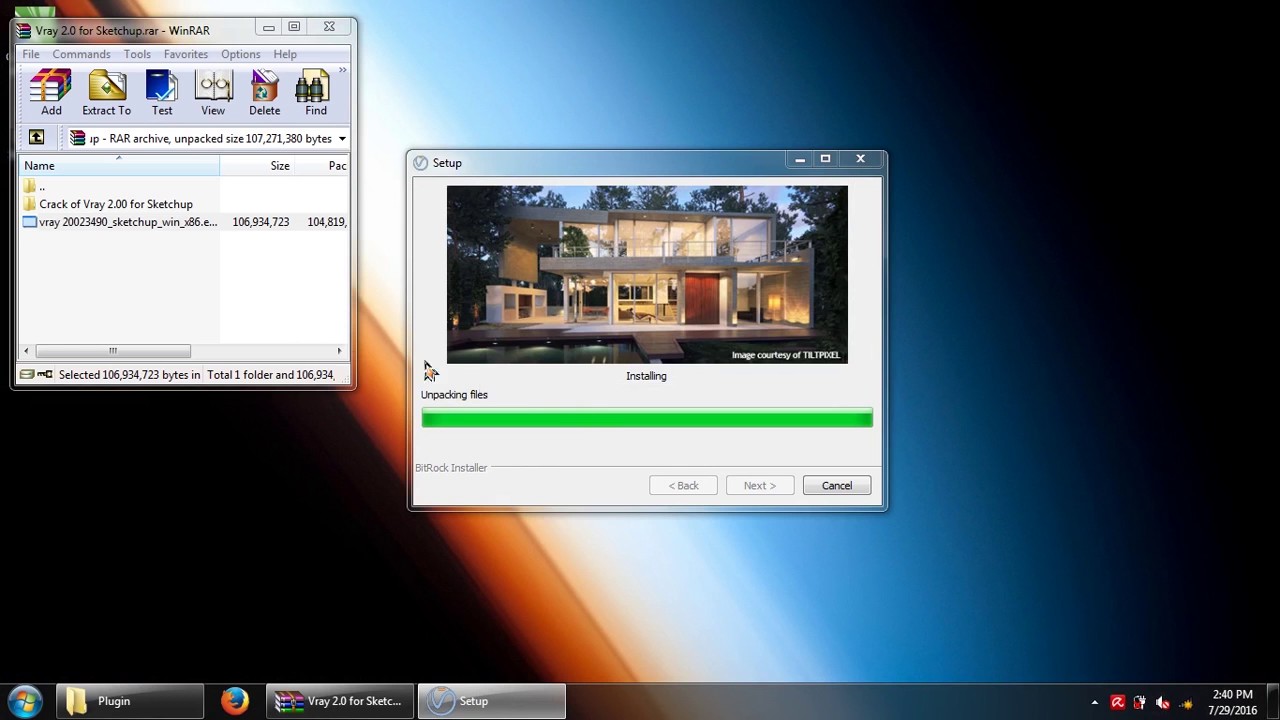Expand the WinRAR toolbar overflow chevron
The height and width of the screenshot is (720, 1280).
tap(342, 70)
